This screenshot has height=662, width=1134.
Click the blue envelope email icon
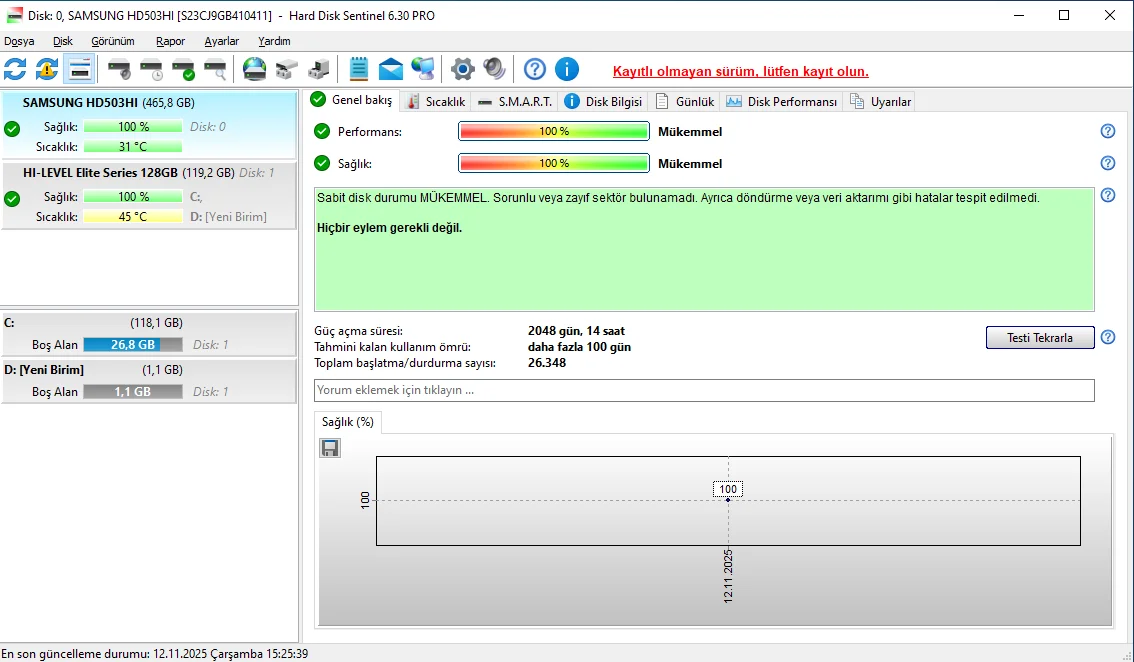pos(391,69)
